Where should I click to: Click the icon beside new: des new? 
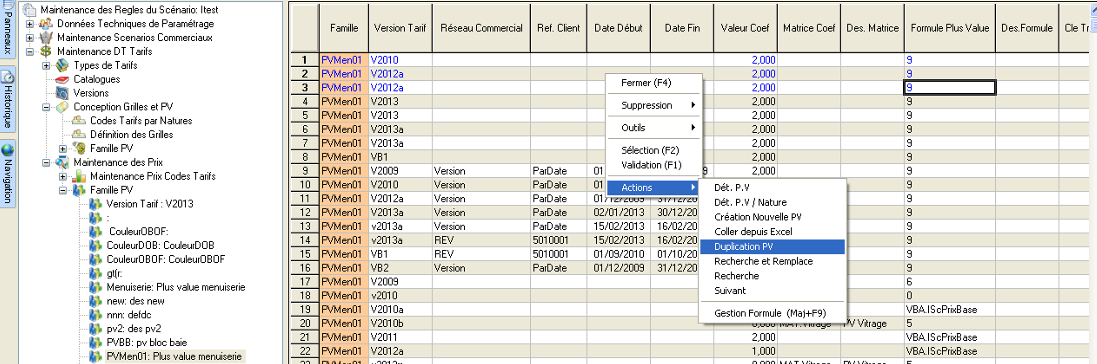[96, 300]
